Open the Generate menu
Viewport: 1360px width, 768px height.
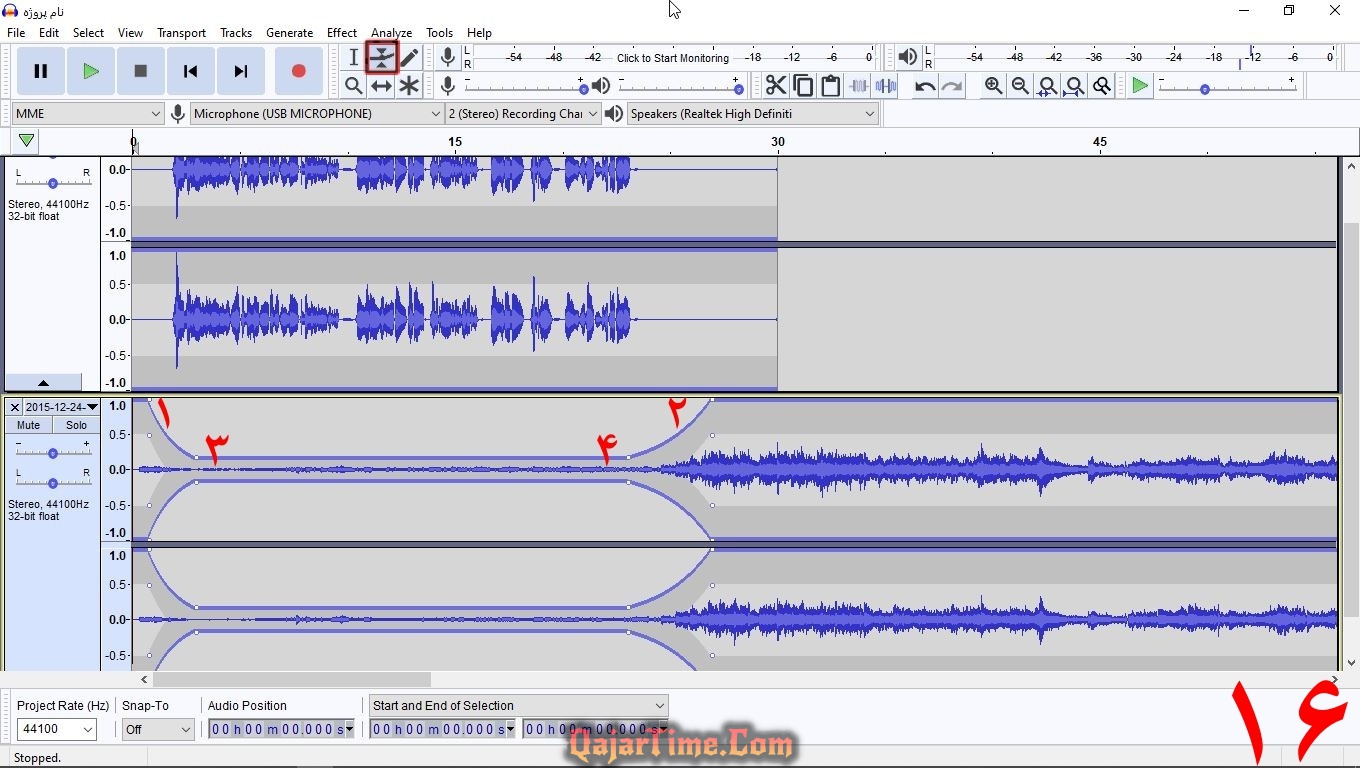(x=289, y=33)
